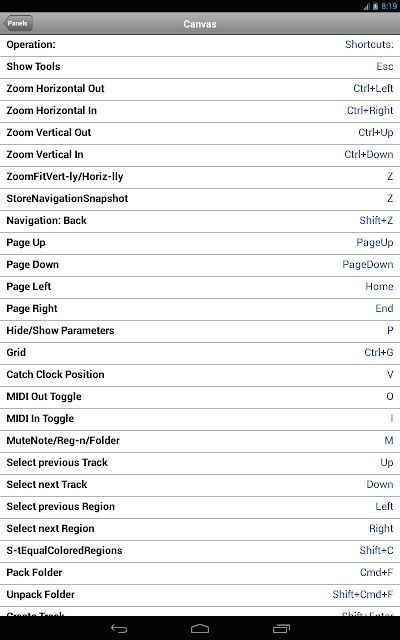Tap the battery status icon
Viewport: 400px width, 640px height.
(375, 6)
